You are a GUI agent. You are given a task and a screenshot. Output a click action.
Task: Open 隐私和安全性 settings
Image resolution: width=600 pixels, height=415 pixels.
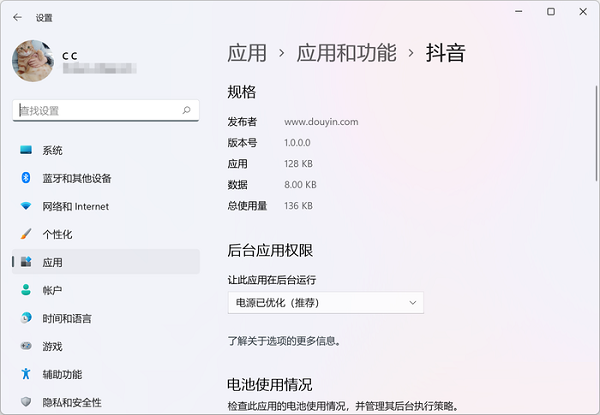106,402
